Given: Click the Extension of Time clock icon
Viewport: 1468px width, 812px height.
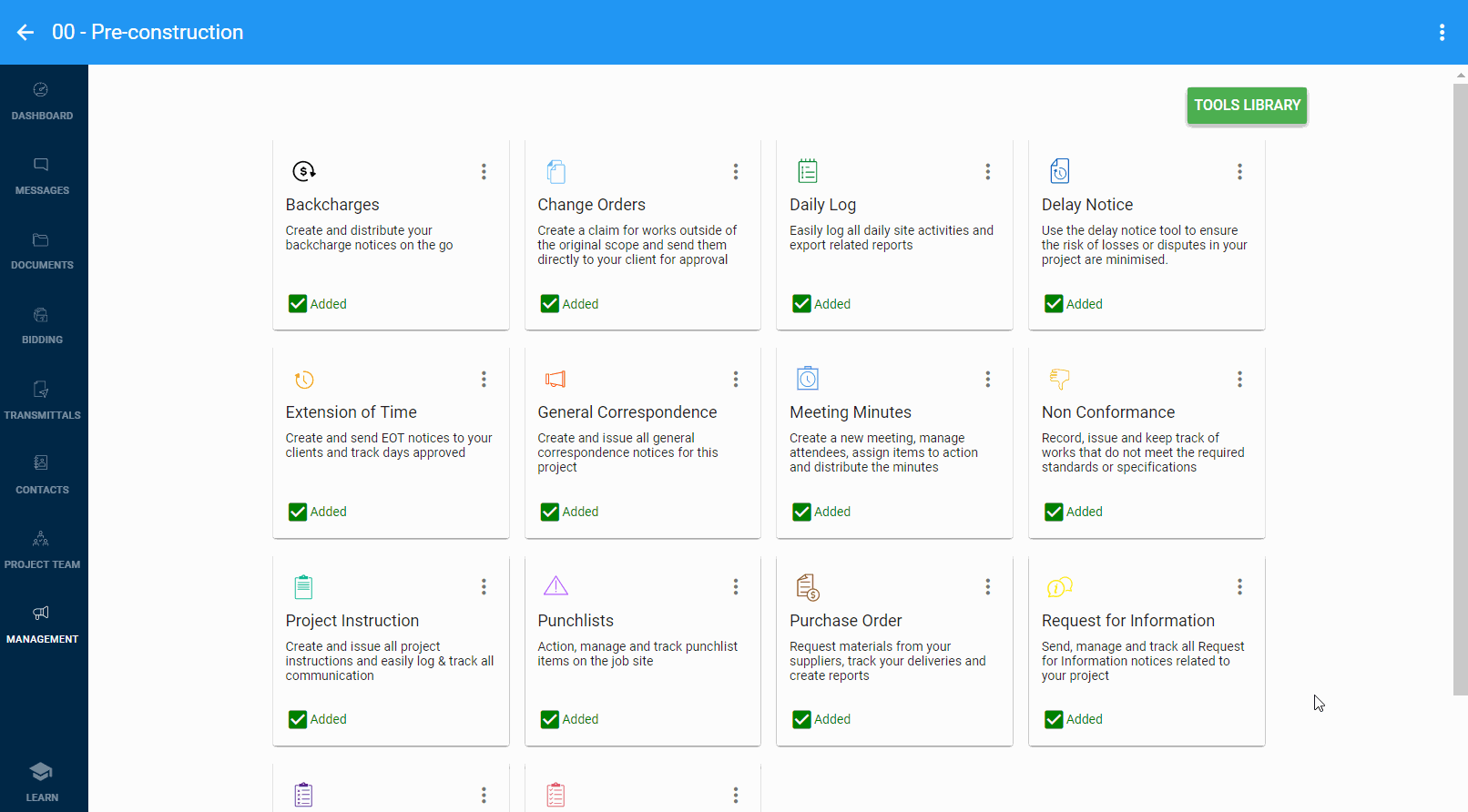Looking at the screenshot, I should coord(304,379).
